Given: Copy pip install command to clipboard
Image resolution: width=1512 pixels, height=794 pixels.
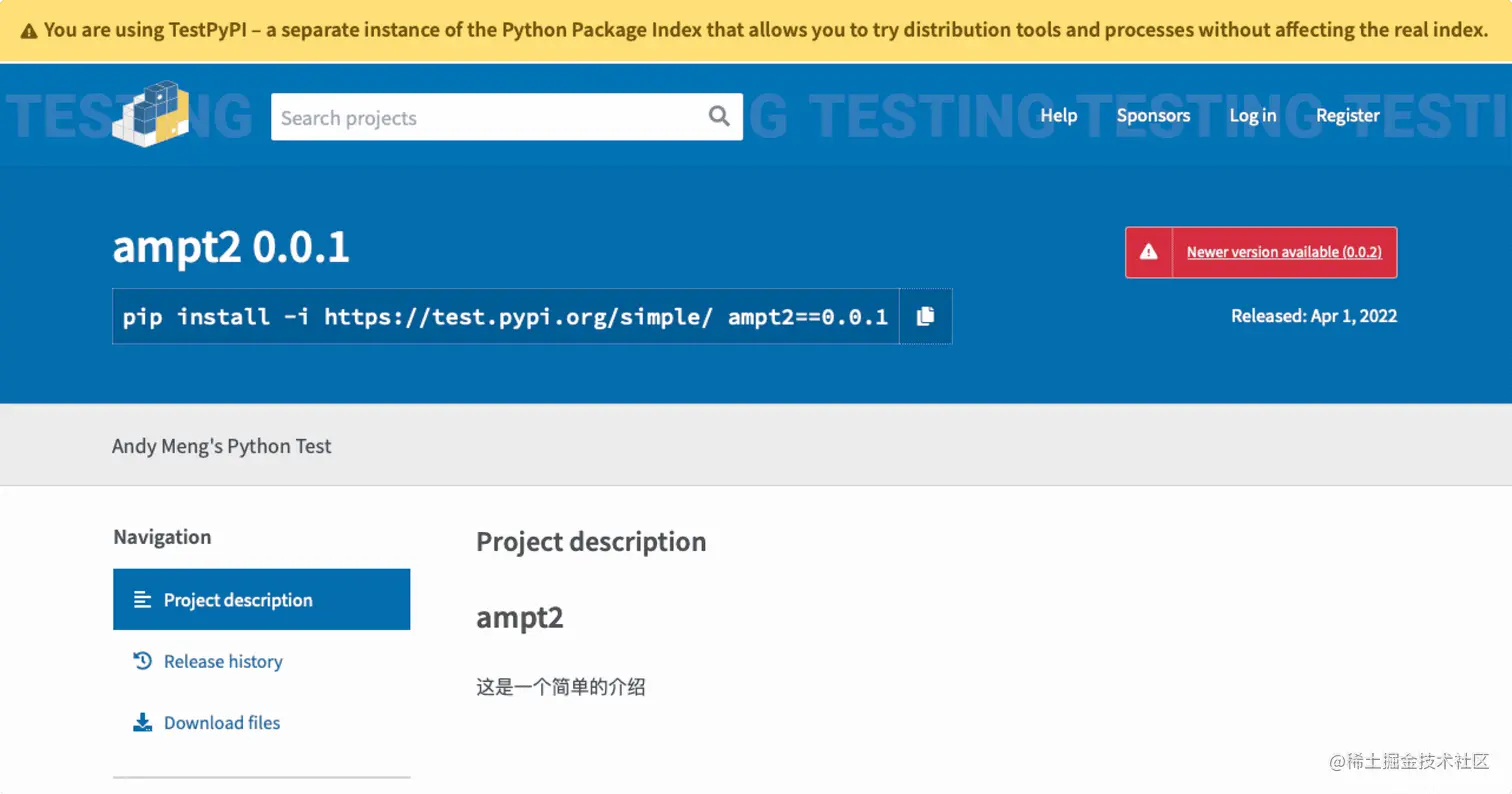Looking at the screenshot, I should pyautogui.click(x=926, y=316).
